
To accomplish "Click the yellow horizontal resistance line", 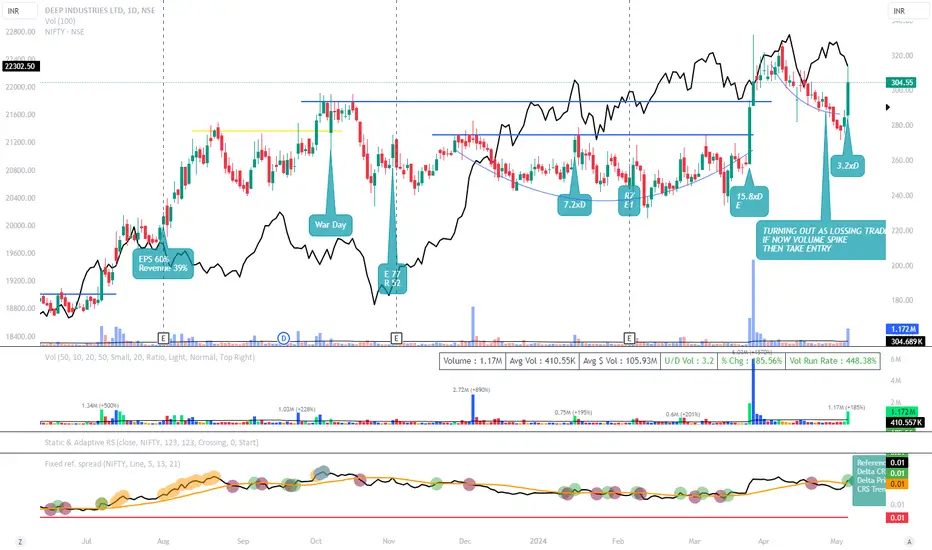I will pos(266,131).
